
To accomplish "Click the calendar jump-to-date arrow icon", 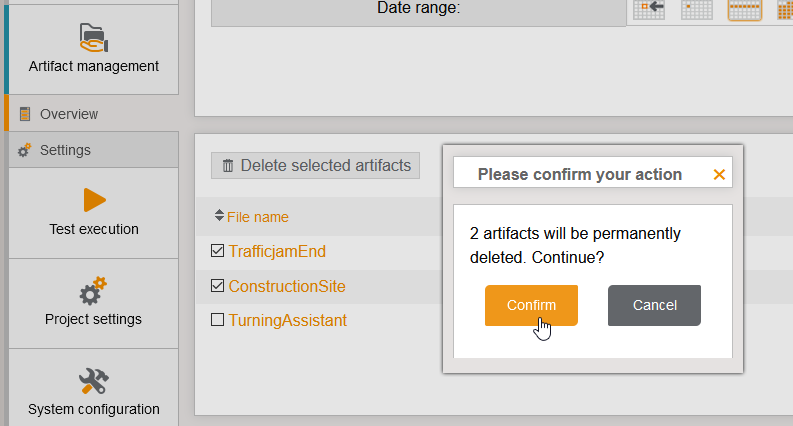I will coord(649,9).
